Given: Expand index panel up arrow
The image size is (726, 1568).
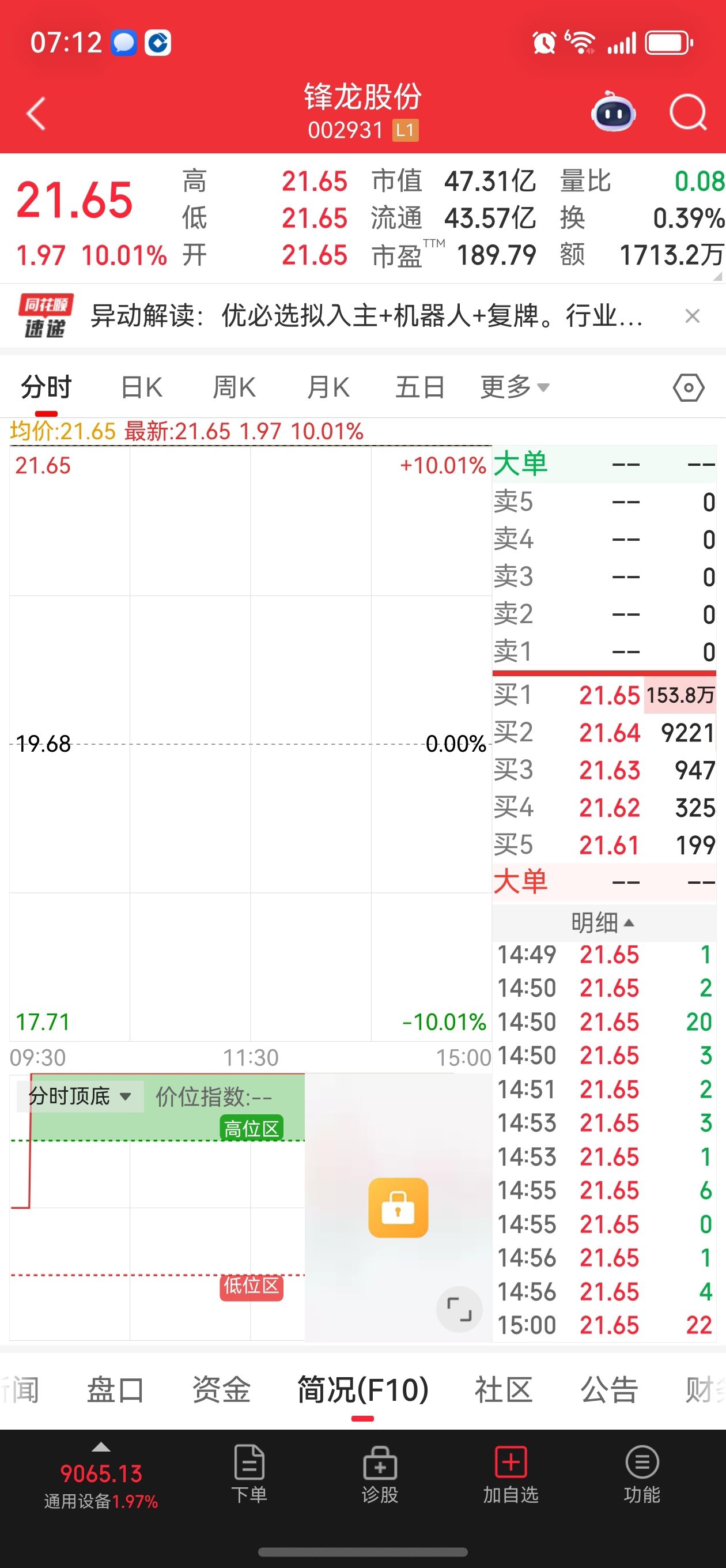Looking at the screenshot, I should (101, 1448).
